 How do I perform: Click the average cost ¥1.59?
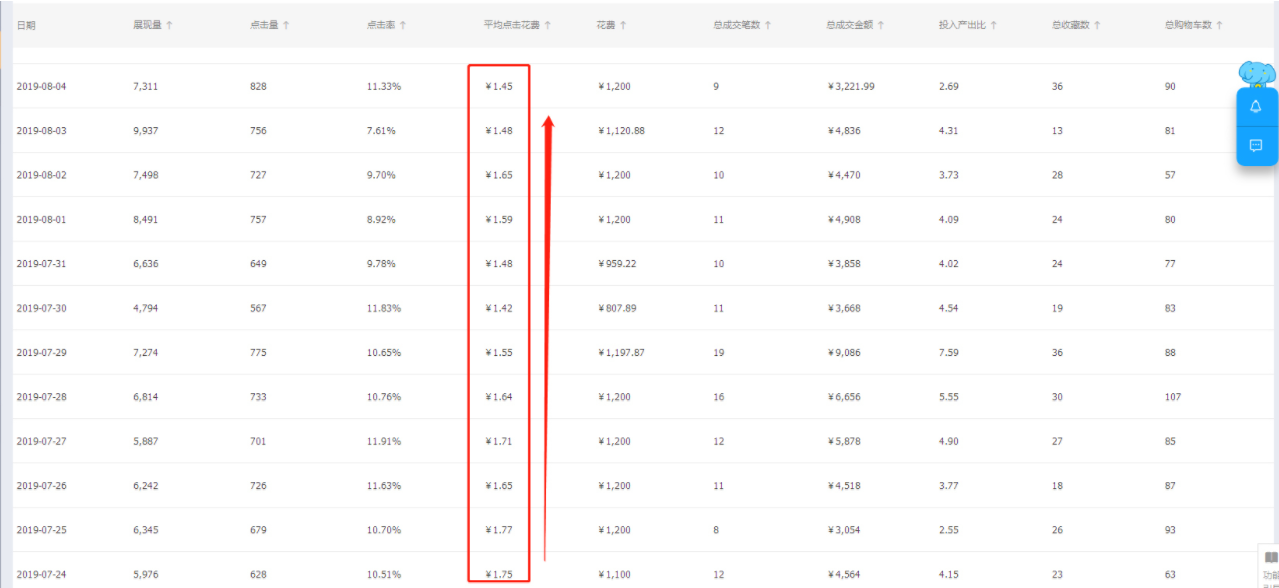(x=499, y=220)
